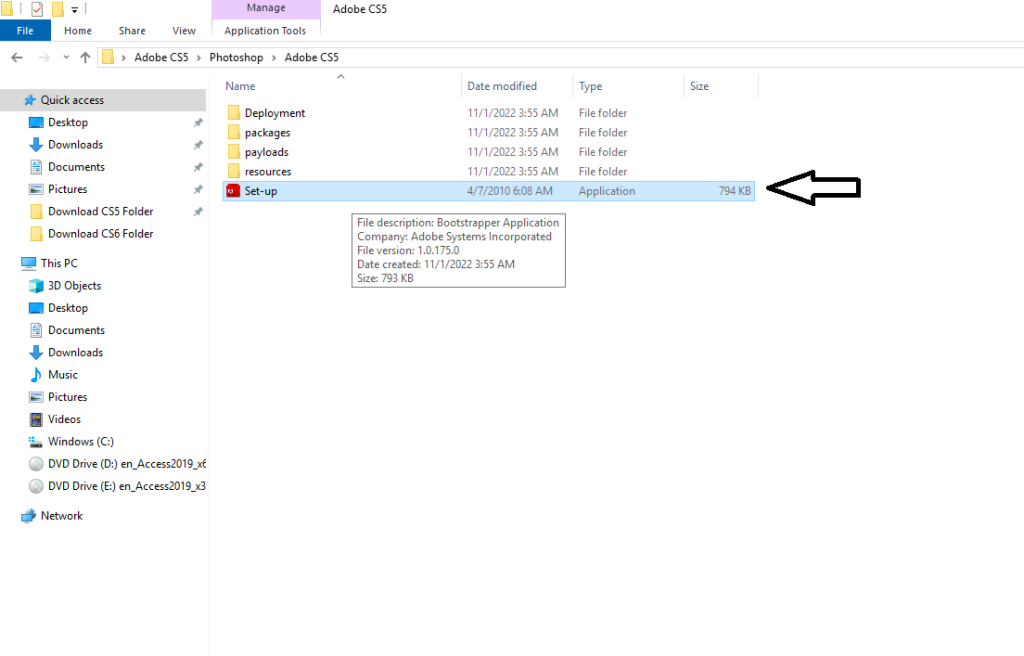Click Windows (C:) drive icon
Screen dimensions: 1024x656
36,442
